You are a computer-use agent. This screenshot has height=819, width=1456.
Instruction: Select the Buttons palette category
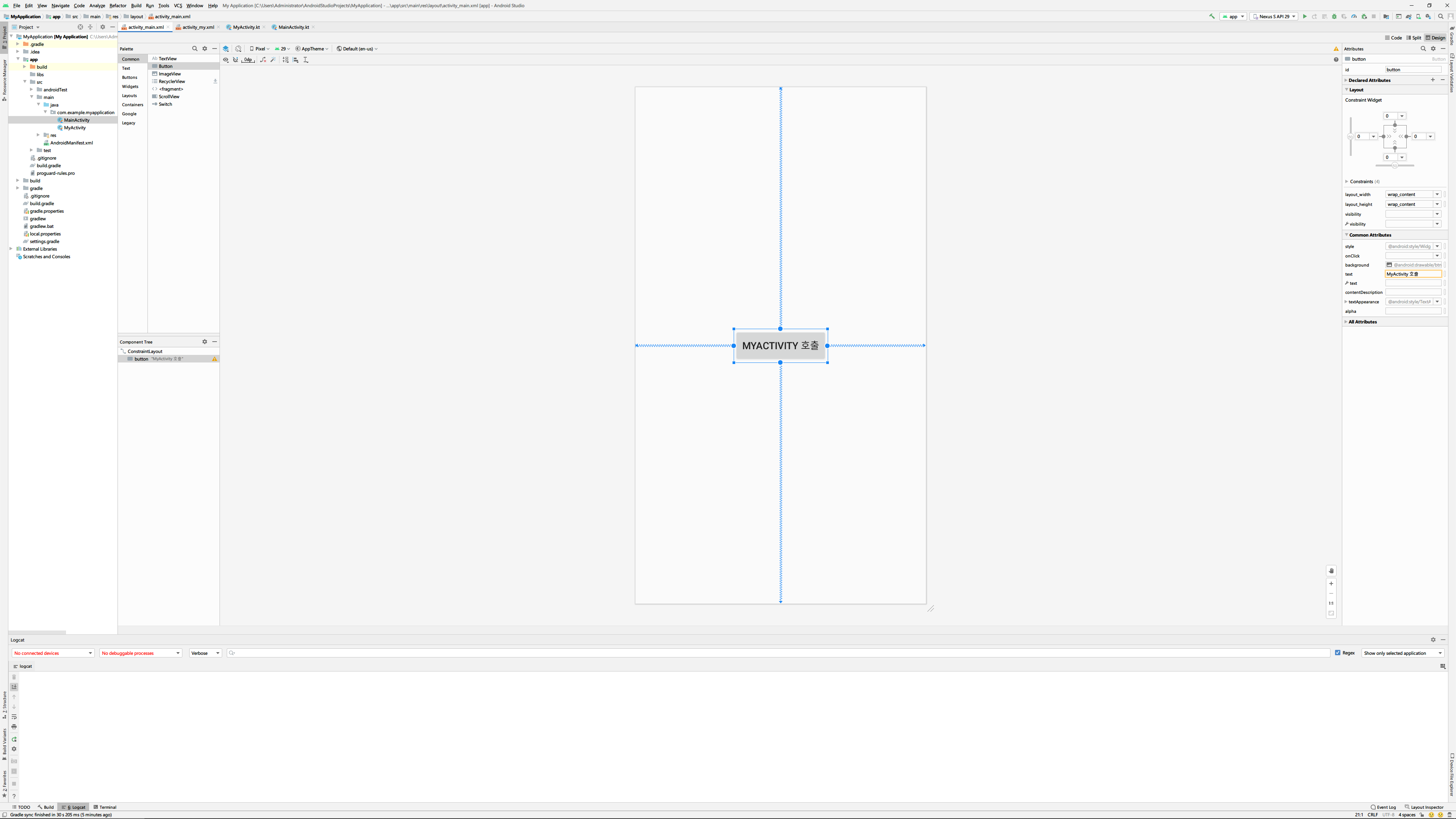(129, 77)
